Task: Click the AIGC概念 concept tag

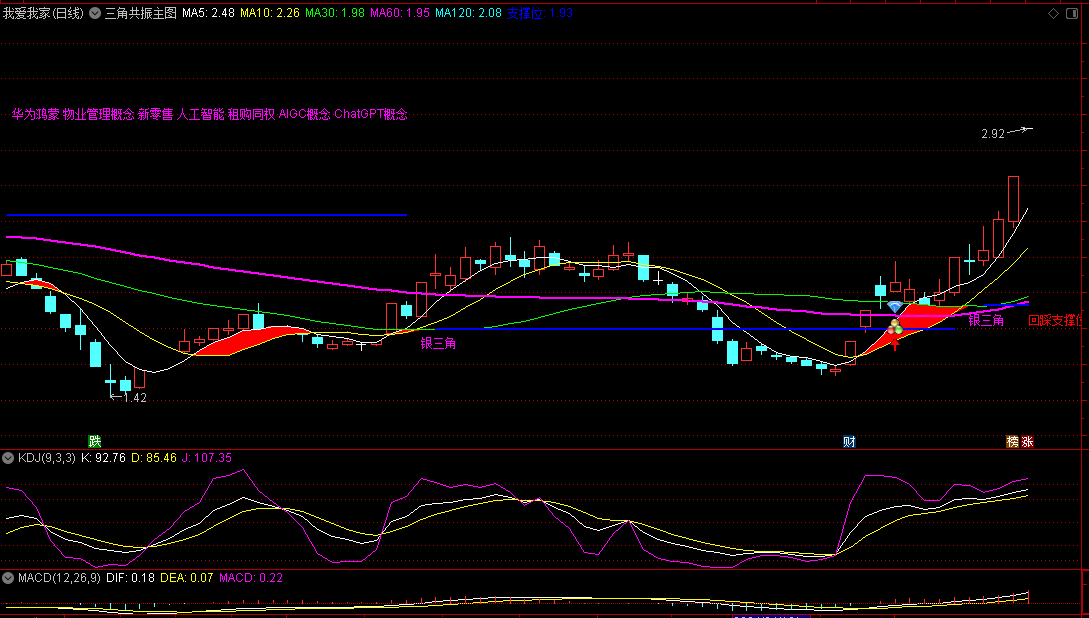Action: click(x=305, y=115)
